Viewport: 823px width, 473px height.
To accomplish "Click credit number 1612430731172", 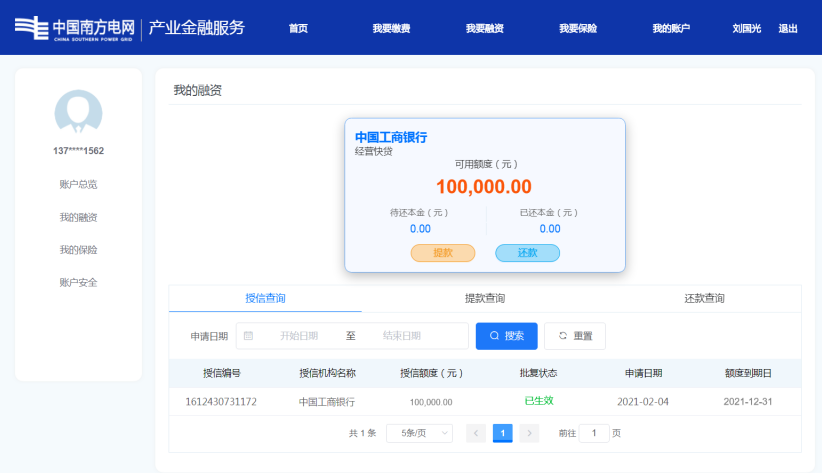I will point(221,402).
